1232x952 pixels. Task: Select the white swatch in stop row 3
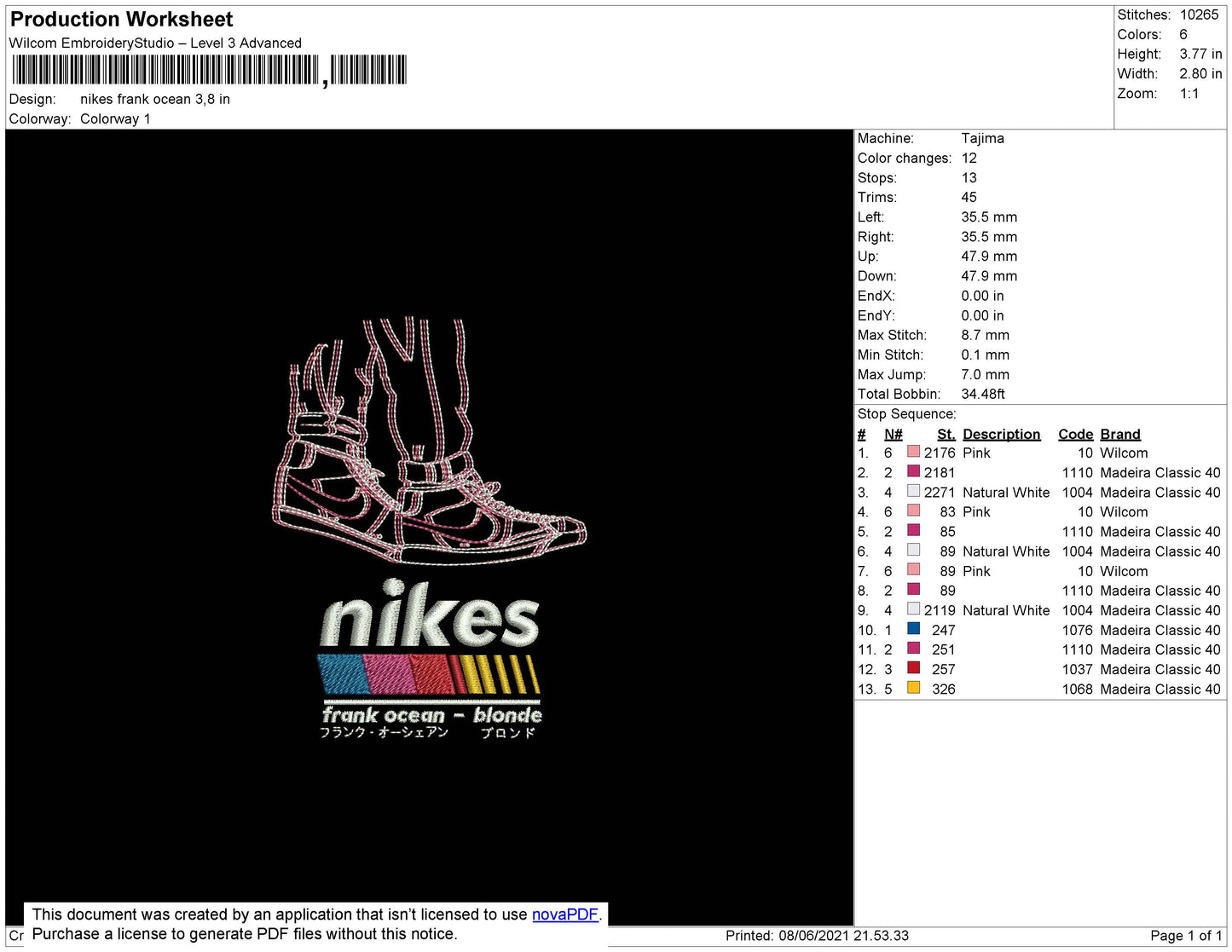pos(913,491)
